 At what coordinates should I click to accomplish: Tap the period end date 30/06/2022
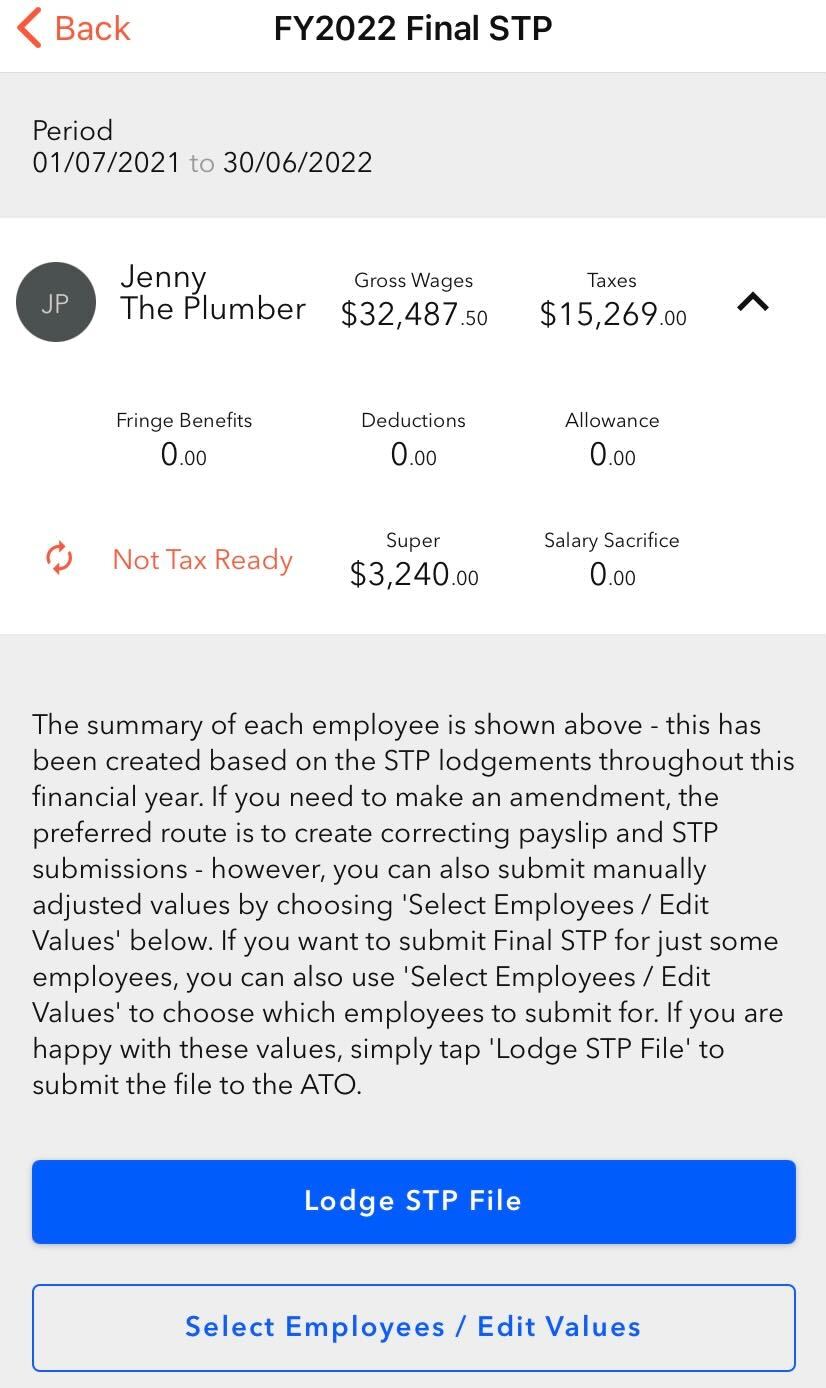[297, 162]
